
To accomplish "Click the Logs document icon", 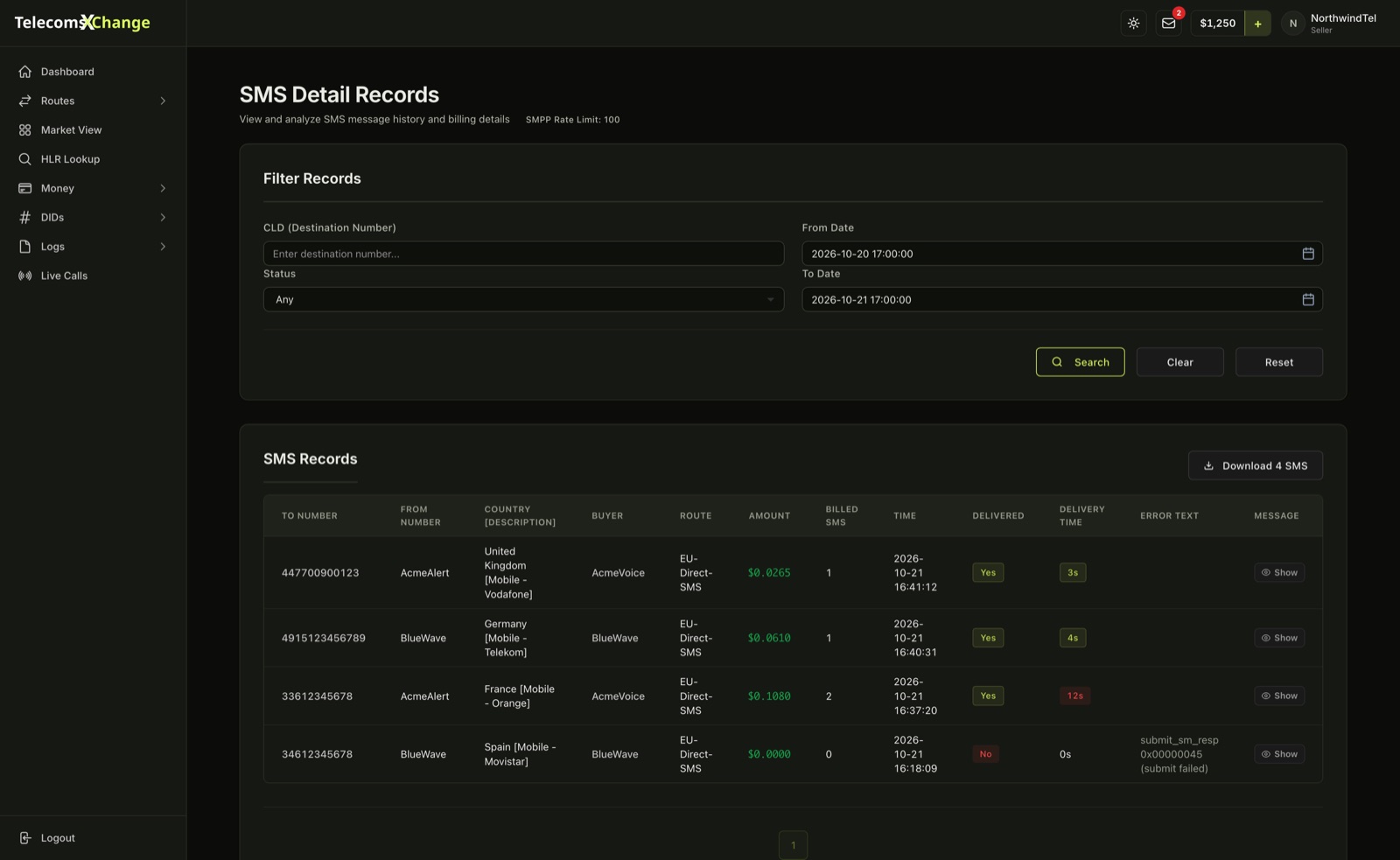I will (x=24, y=247).
